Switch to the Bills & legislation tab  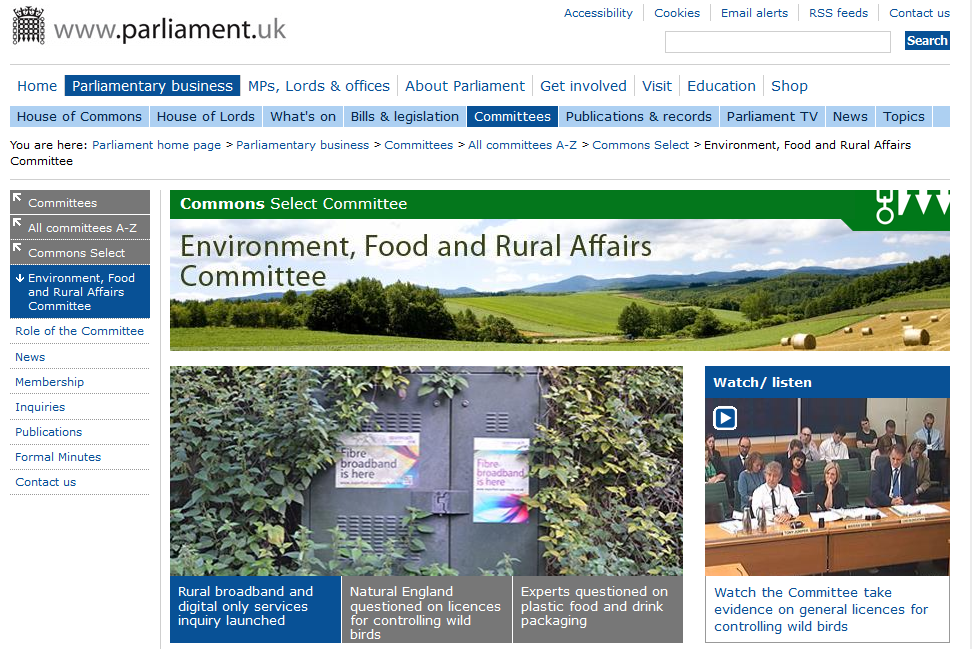(x=405, y=117)
